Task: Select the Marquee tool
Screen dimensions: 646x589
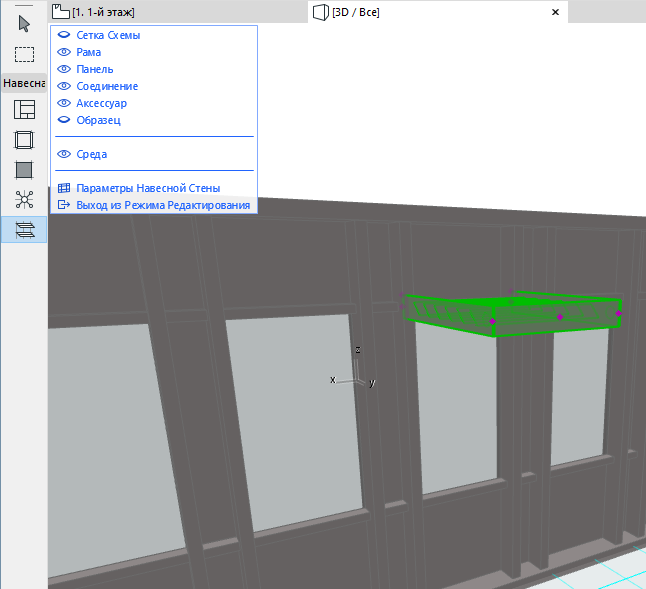Action: [x=24, y=54]
